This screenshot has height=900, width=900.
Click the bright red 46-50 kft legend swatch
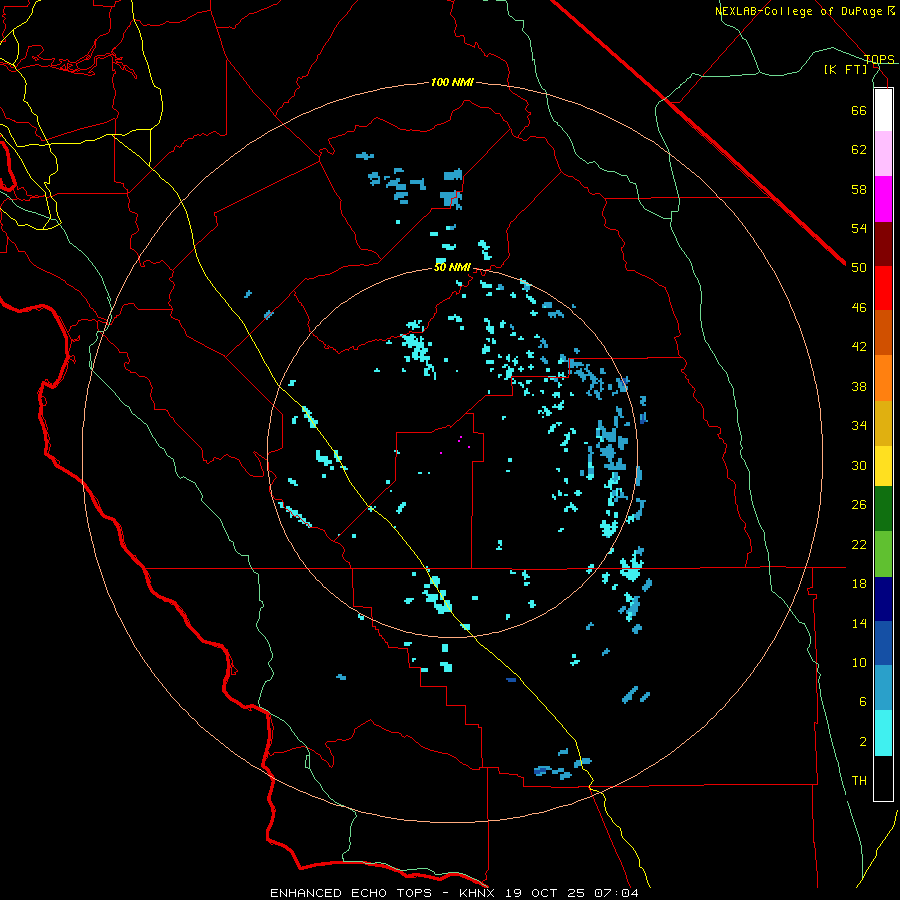883,288
